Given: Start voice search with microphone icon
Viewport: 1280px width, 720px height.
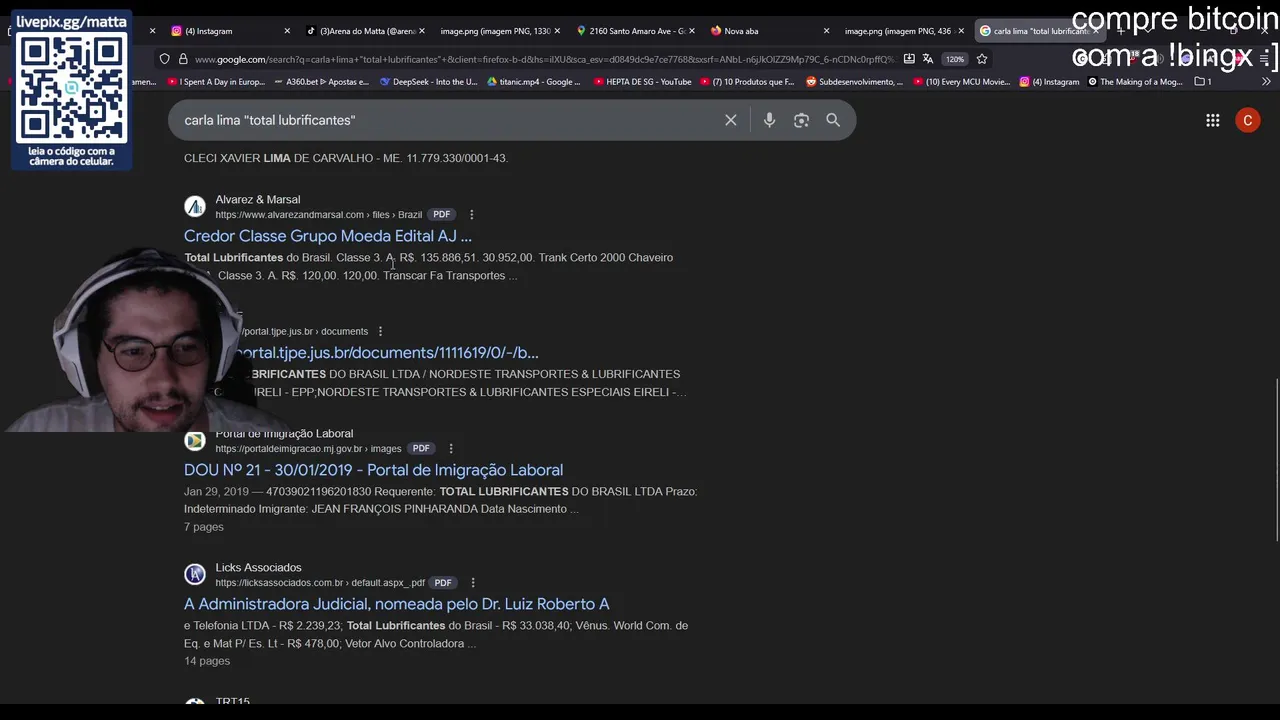Looking at the screenshot, I should point(769,120).
